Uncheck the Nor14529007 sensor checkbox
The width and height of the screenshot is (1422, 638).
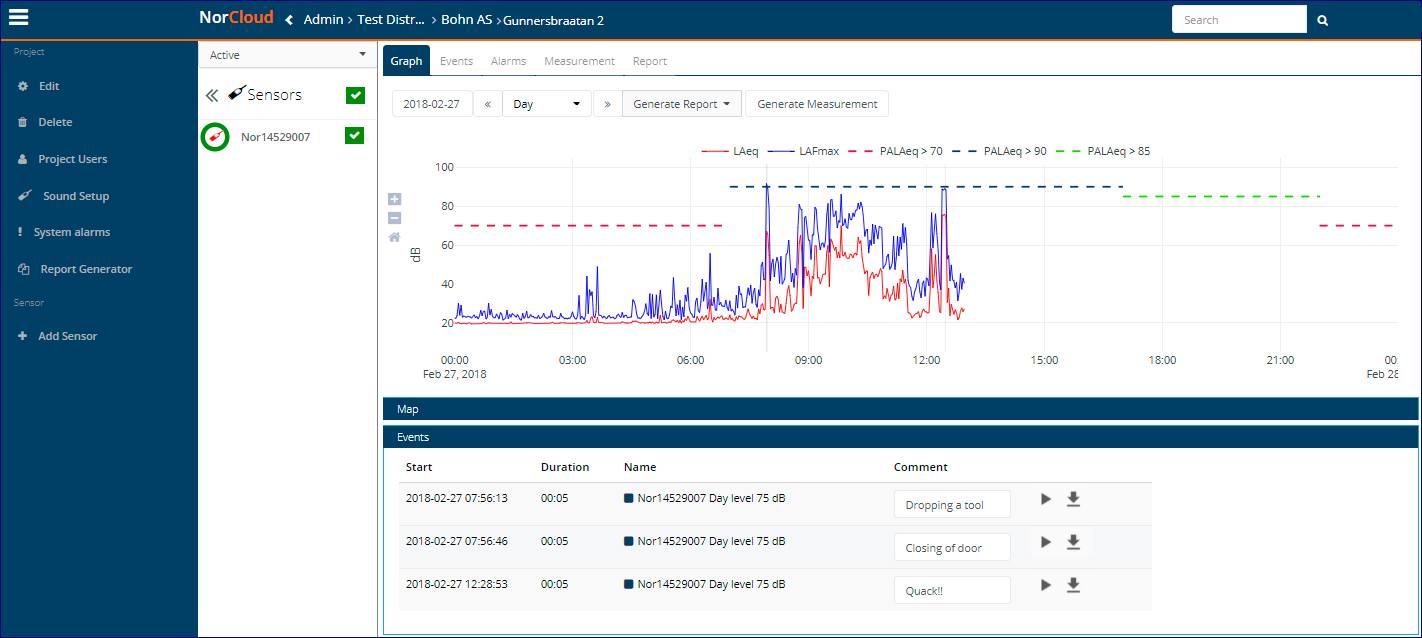click(x=354, y=136)
